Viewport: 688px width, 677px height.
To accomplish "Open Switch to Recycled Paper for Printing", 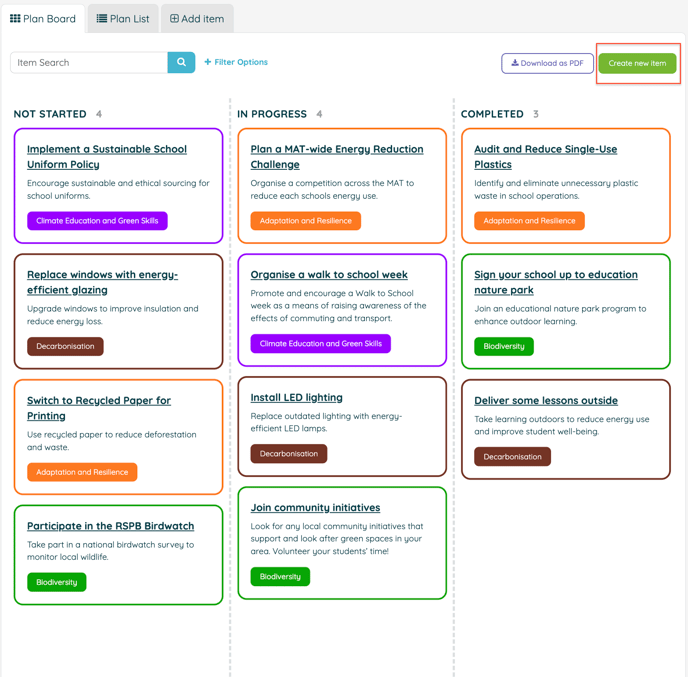I will pyautogui.click(x=99, y=408).
